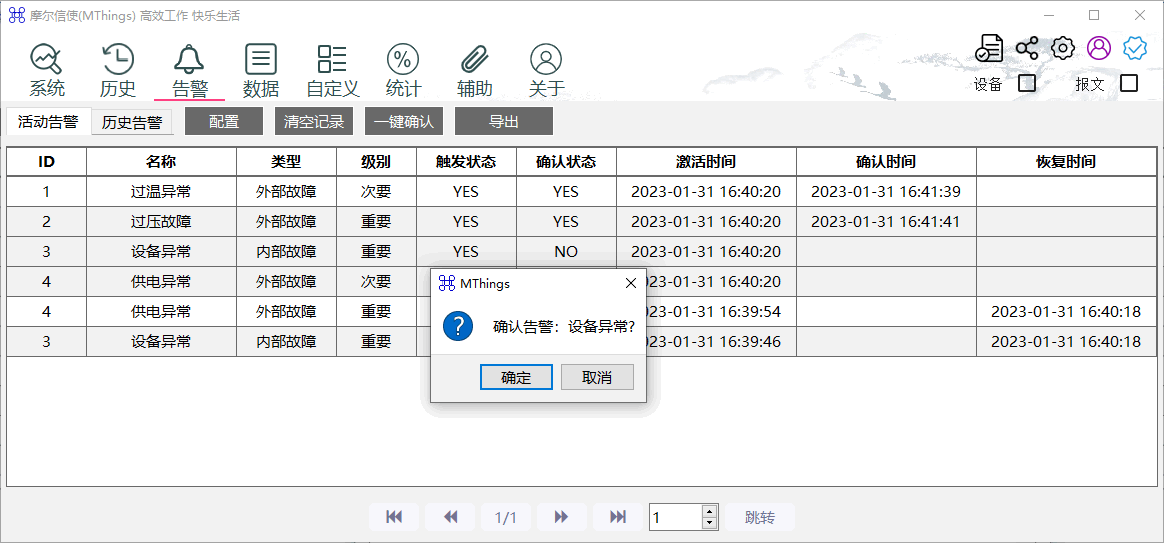Go to the next page arrow
The height and width of the screenshot is (543, 1164).
(x=561, y=517)
